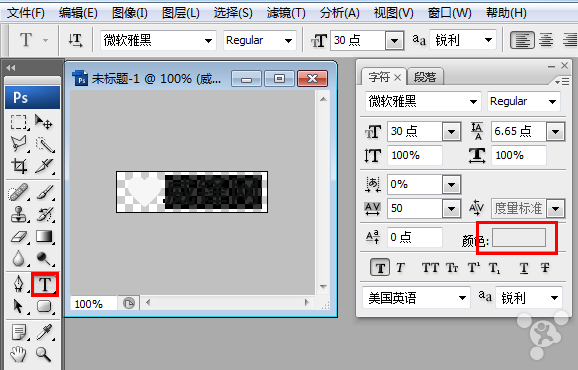Collapse the toolbox with double-arrow icon

coord(11,67)
